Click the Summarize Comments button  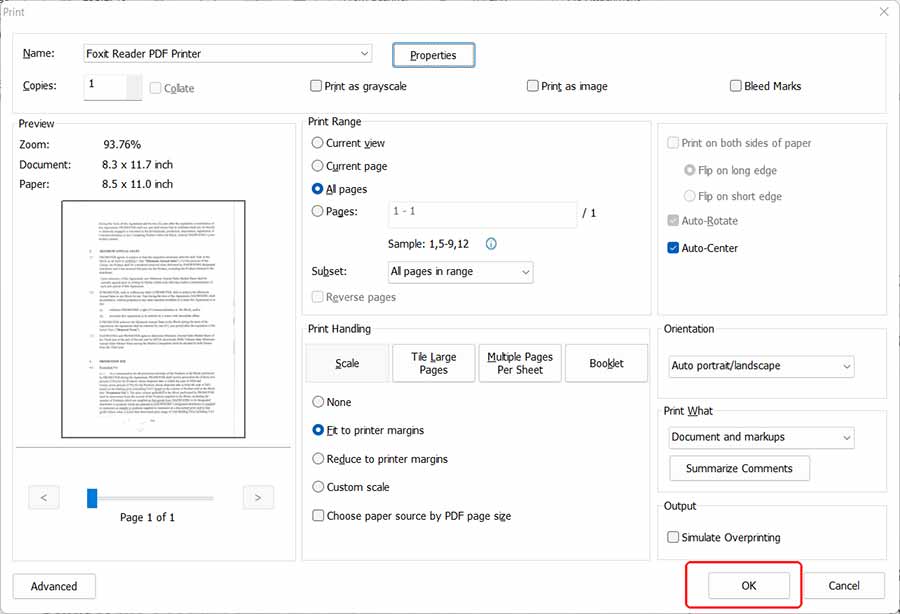point(739,468)
